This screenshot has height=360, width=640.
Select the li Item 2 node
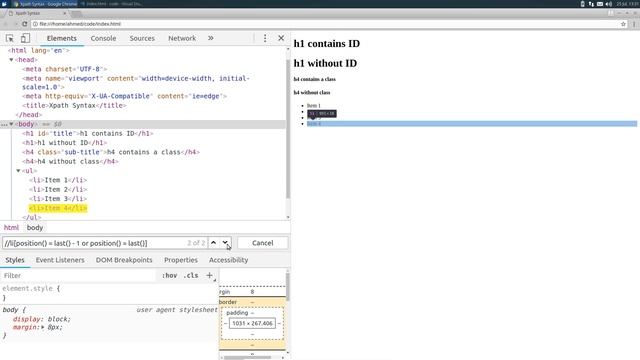(x=58, y=189)
